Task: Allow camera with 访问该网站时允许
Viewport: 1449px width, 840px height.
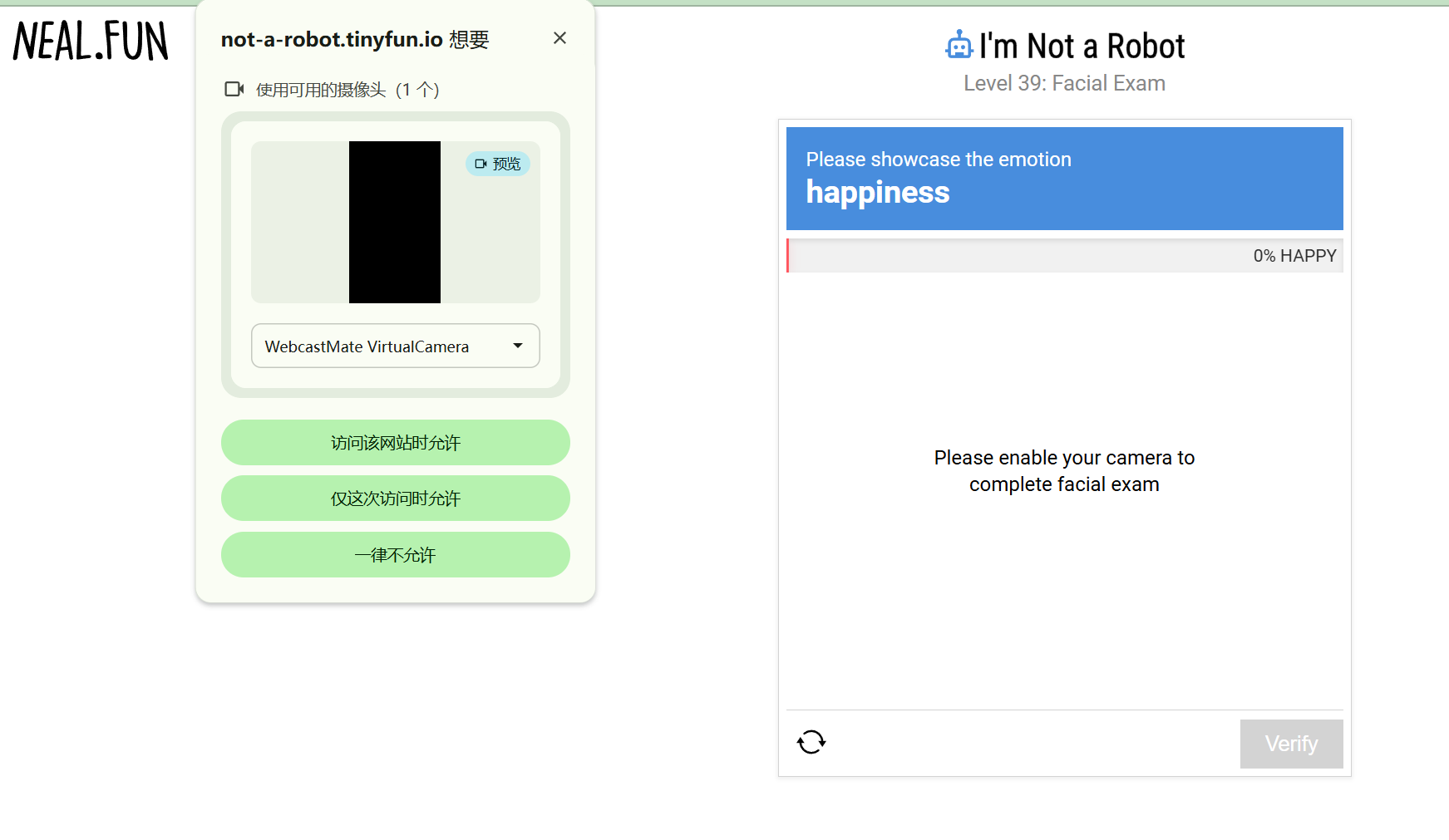Action: click(395, 443)
